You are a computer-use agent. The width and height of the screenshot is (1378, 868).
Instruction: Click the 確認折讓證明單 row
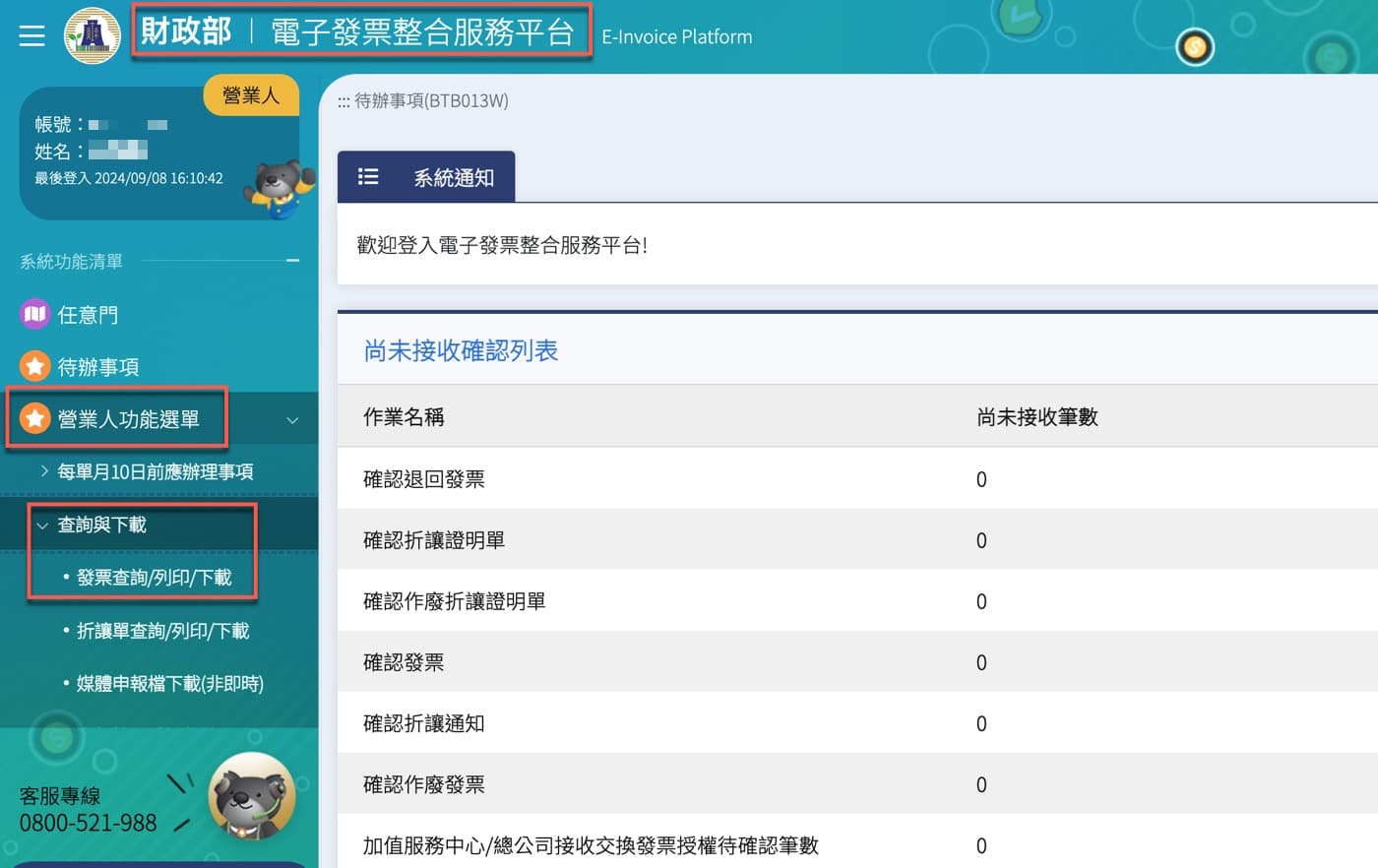click(857, 540)
